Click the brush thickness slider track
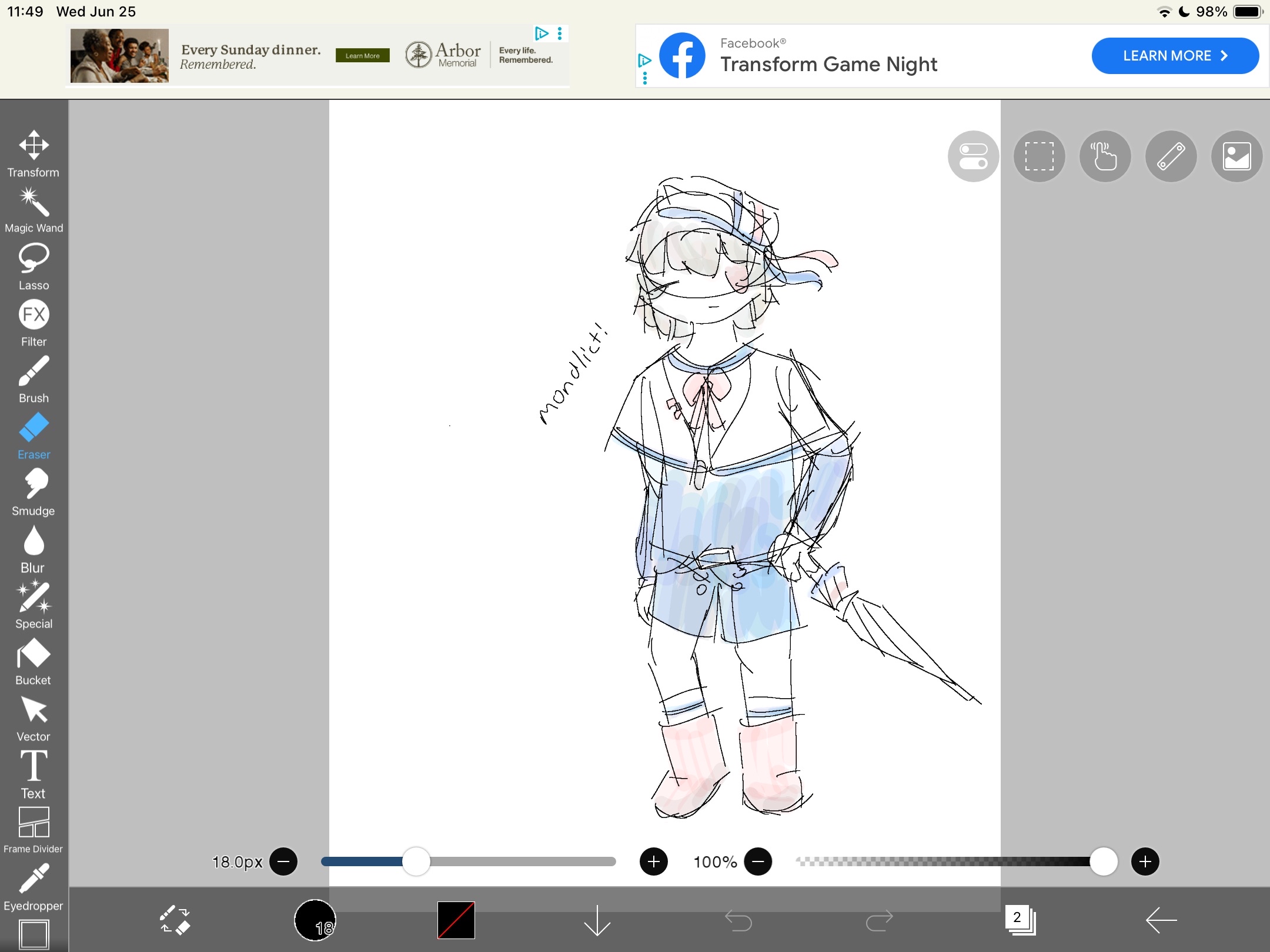The image size is (1270, 952). [469, 862]
